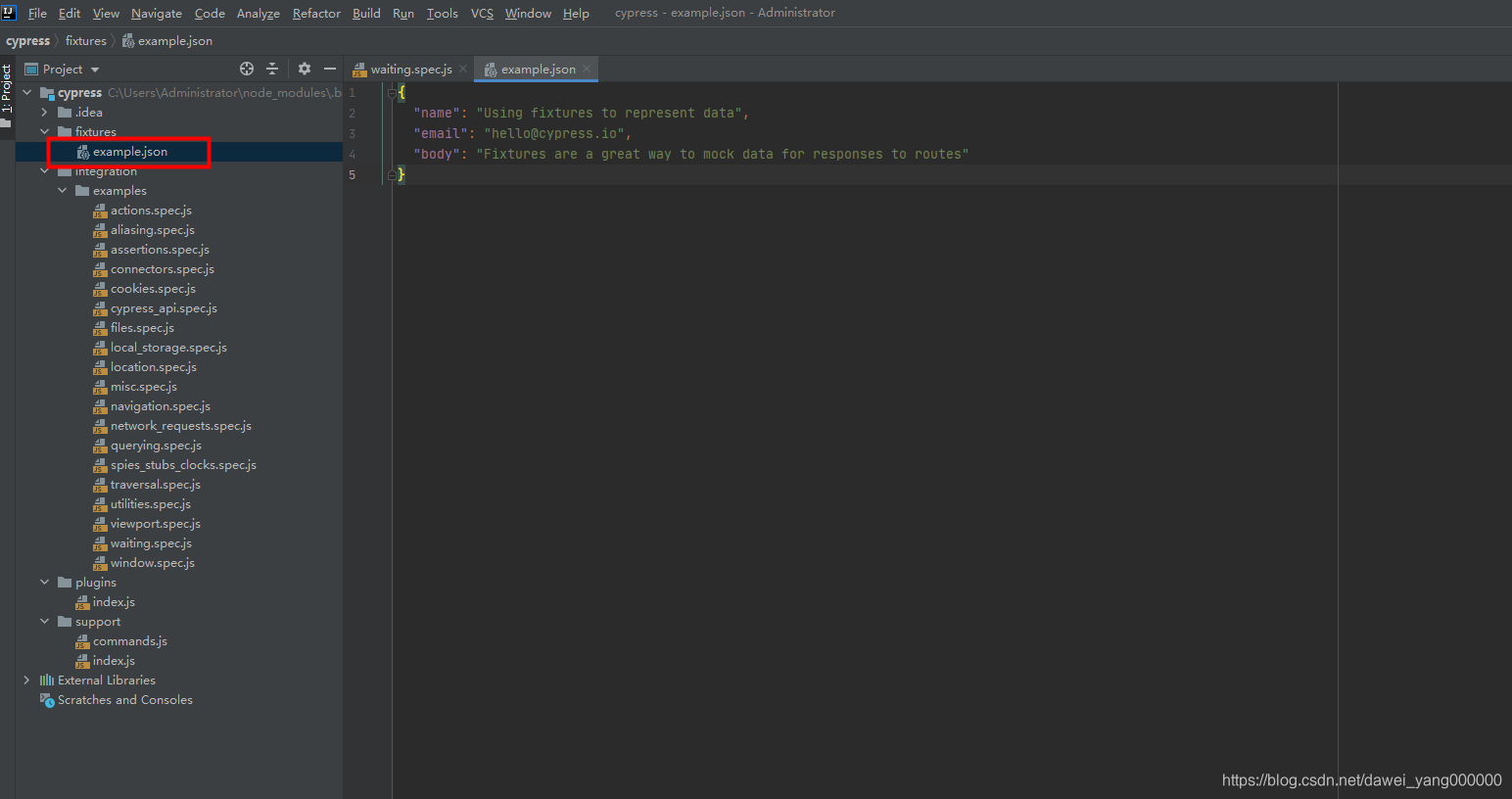Click the cookies.spec.js file icon
The height and width of the screenshot is (799, 1512).
click(100, 289)
